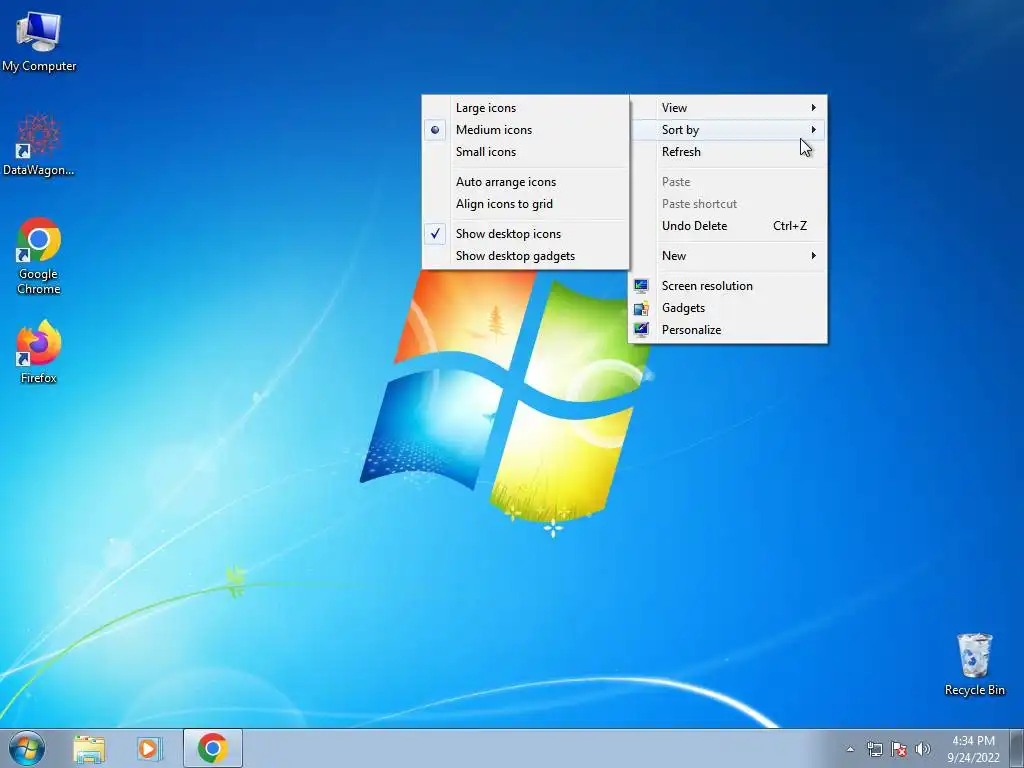
Task: Open the network status tray icon
Action: click(x=874, y=749)
